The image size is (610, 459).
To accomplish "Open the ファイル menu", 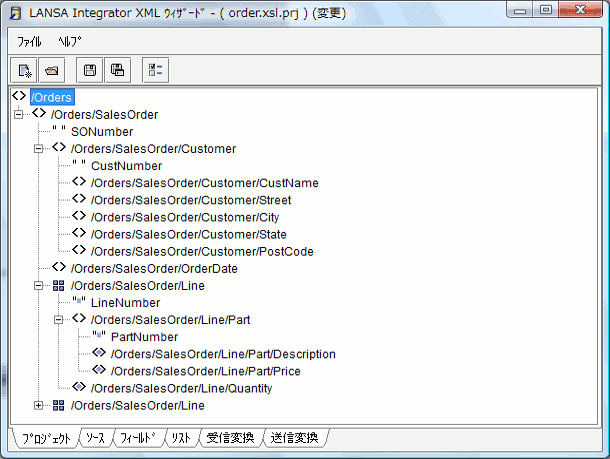I will [x=29, y=41].
